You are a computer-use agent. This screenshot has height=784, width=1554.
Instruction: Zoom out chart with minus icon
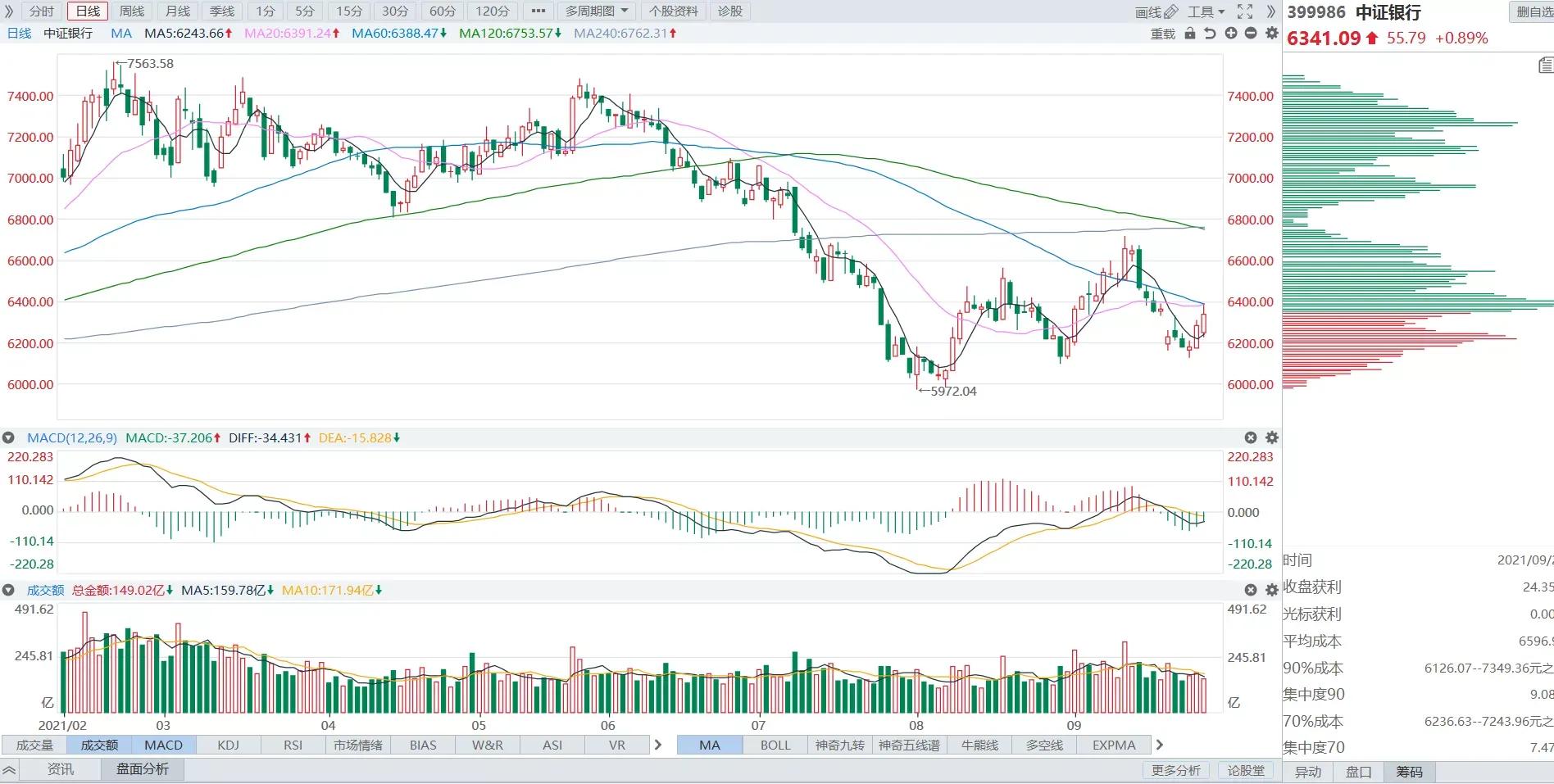pyautogui.click(x=1251, y=34)
